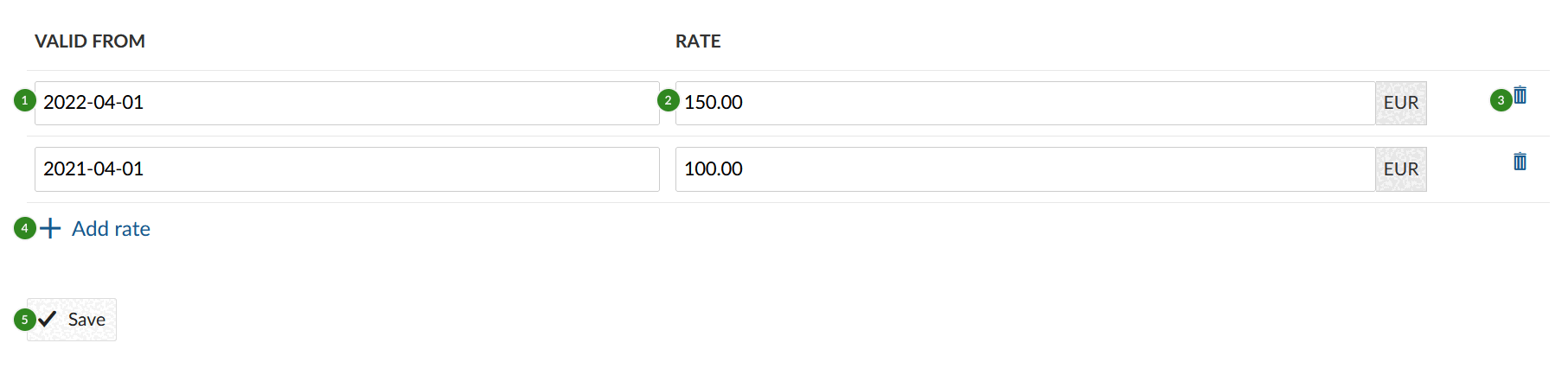1568x381 pixels.
Task: Edit the 100.00 rate field
Action: (x=1025, y=169)
